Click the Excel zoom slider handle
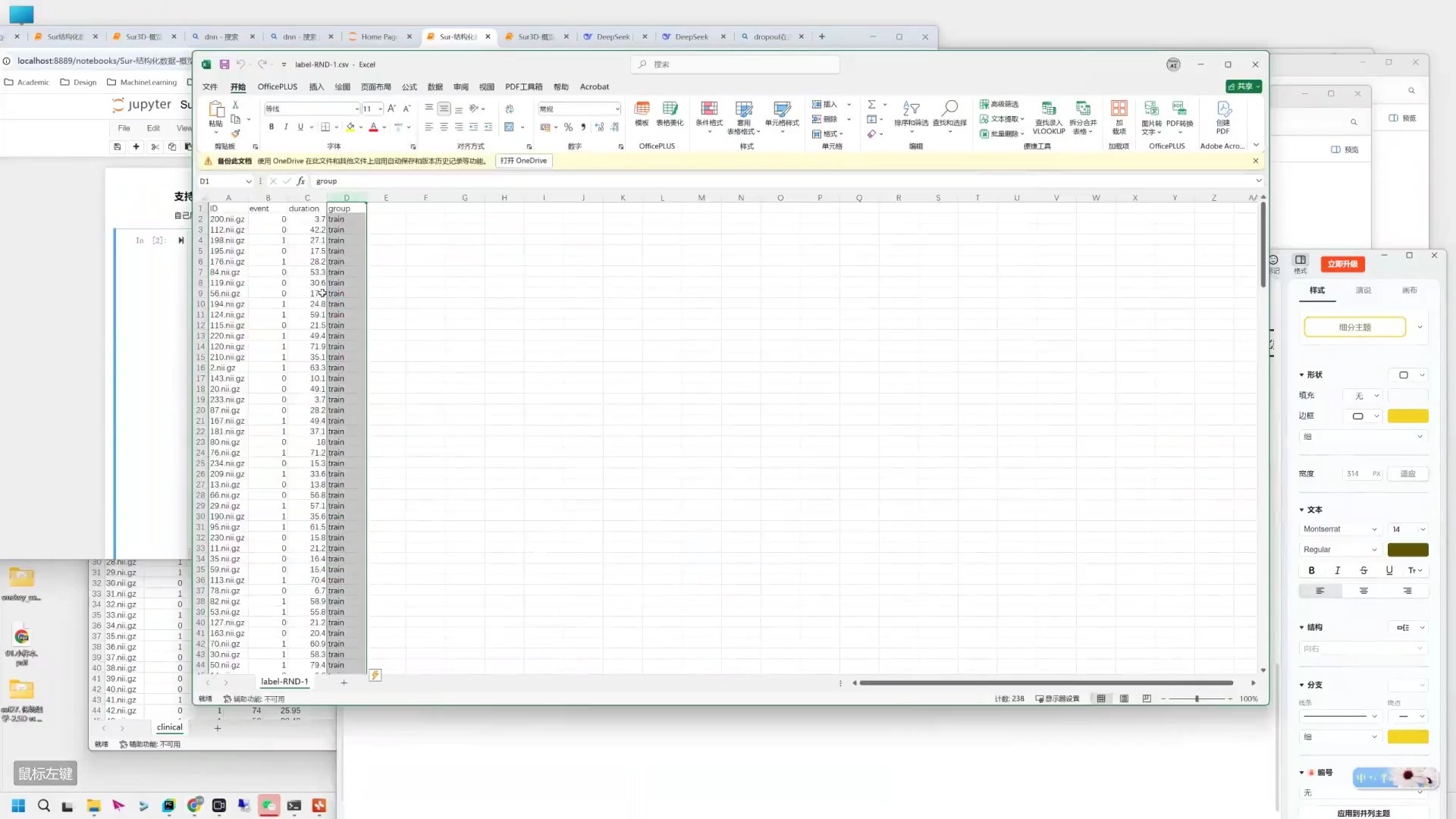 tap(1197, 699)
